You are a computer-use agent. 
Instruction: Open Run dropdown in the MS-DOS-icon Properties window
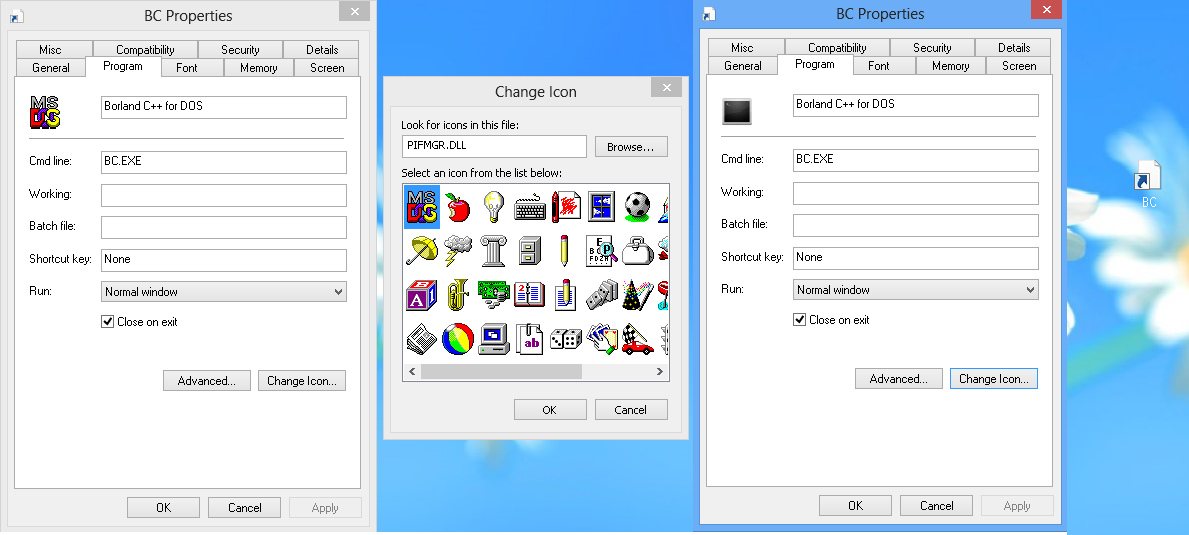224,292
